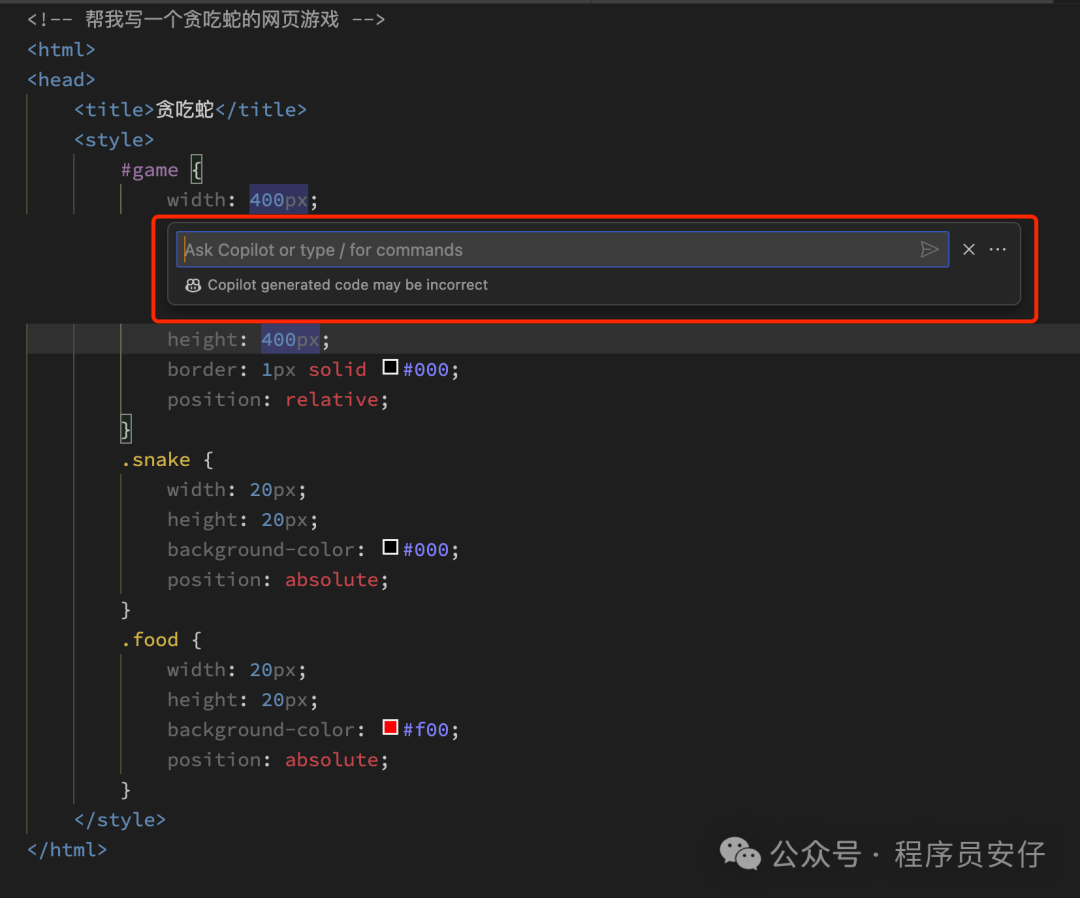The image size is (1080, 898).
Task: Click the #game CSS selector
Action: coord(149,170)
